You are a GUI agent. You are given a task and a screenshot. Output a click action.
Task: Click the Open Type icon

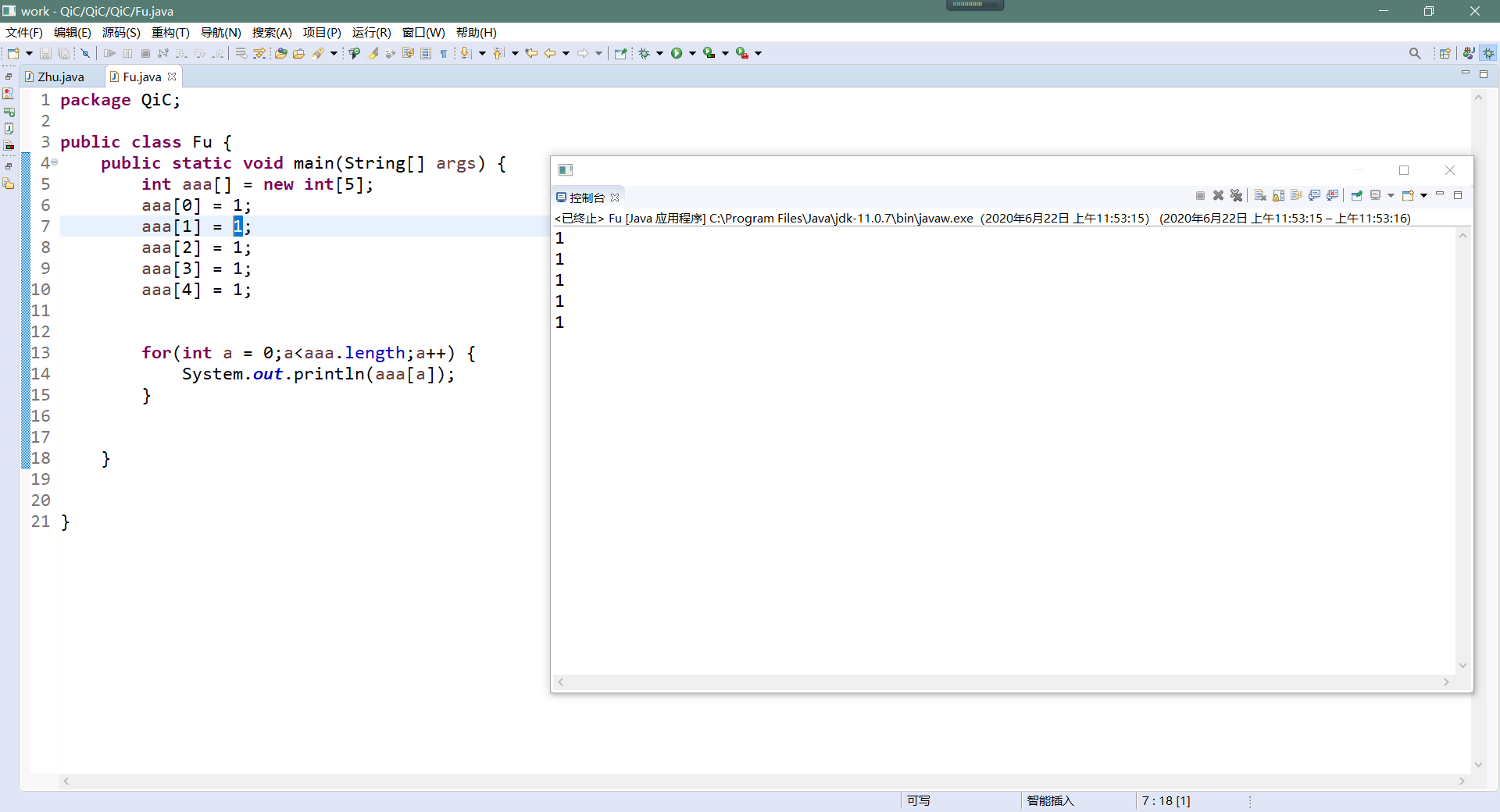pos(280,53)
